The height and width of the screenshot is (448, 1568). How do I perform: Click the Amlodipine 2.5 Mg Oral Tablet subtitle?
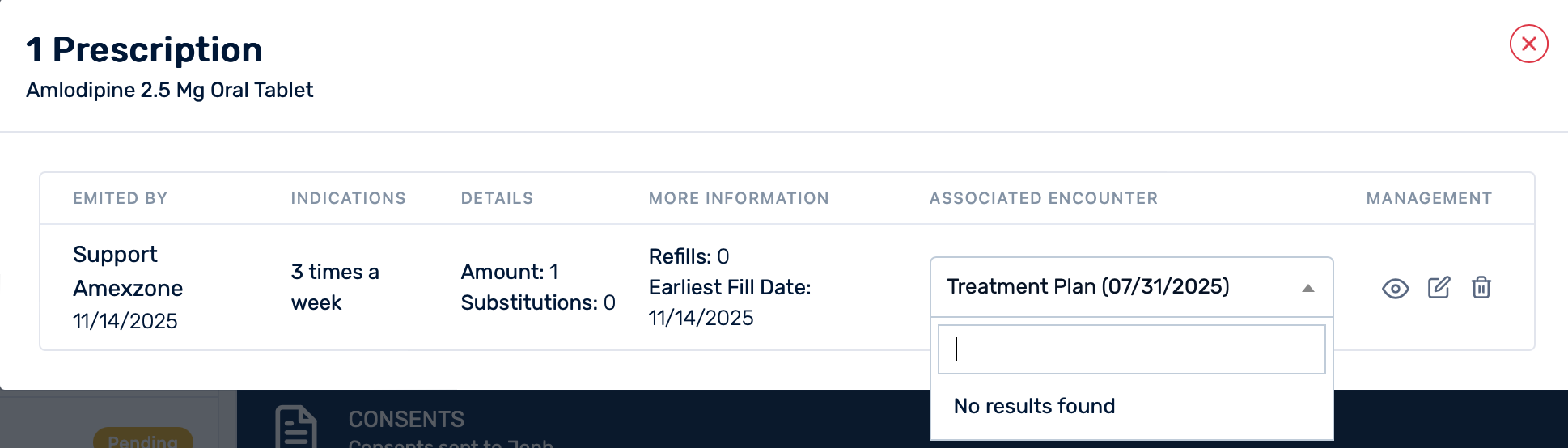[169, 90]
